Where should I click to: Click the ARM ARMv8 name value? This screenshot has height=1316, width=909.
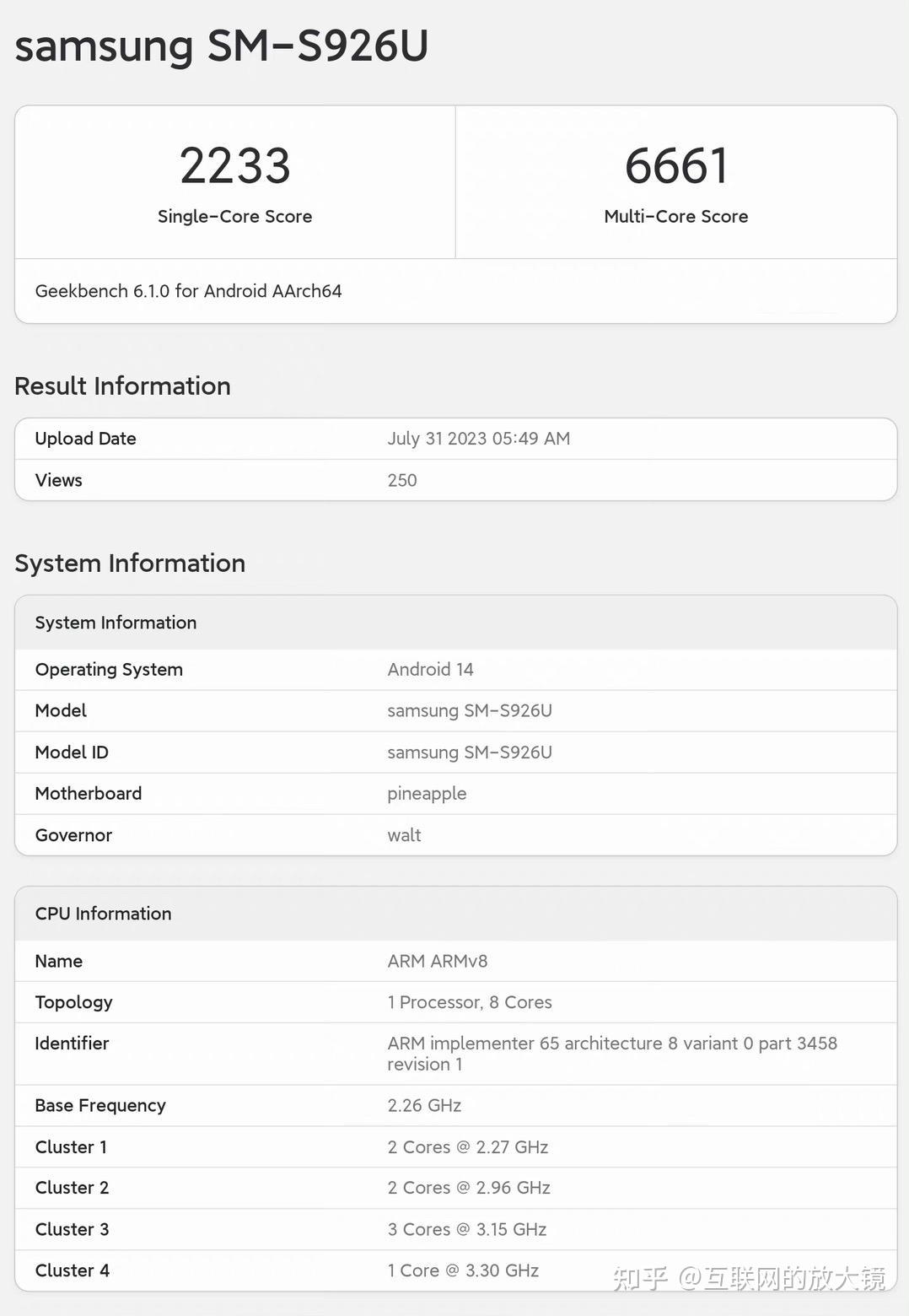tap(437, 961)
